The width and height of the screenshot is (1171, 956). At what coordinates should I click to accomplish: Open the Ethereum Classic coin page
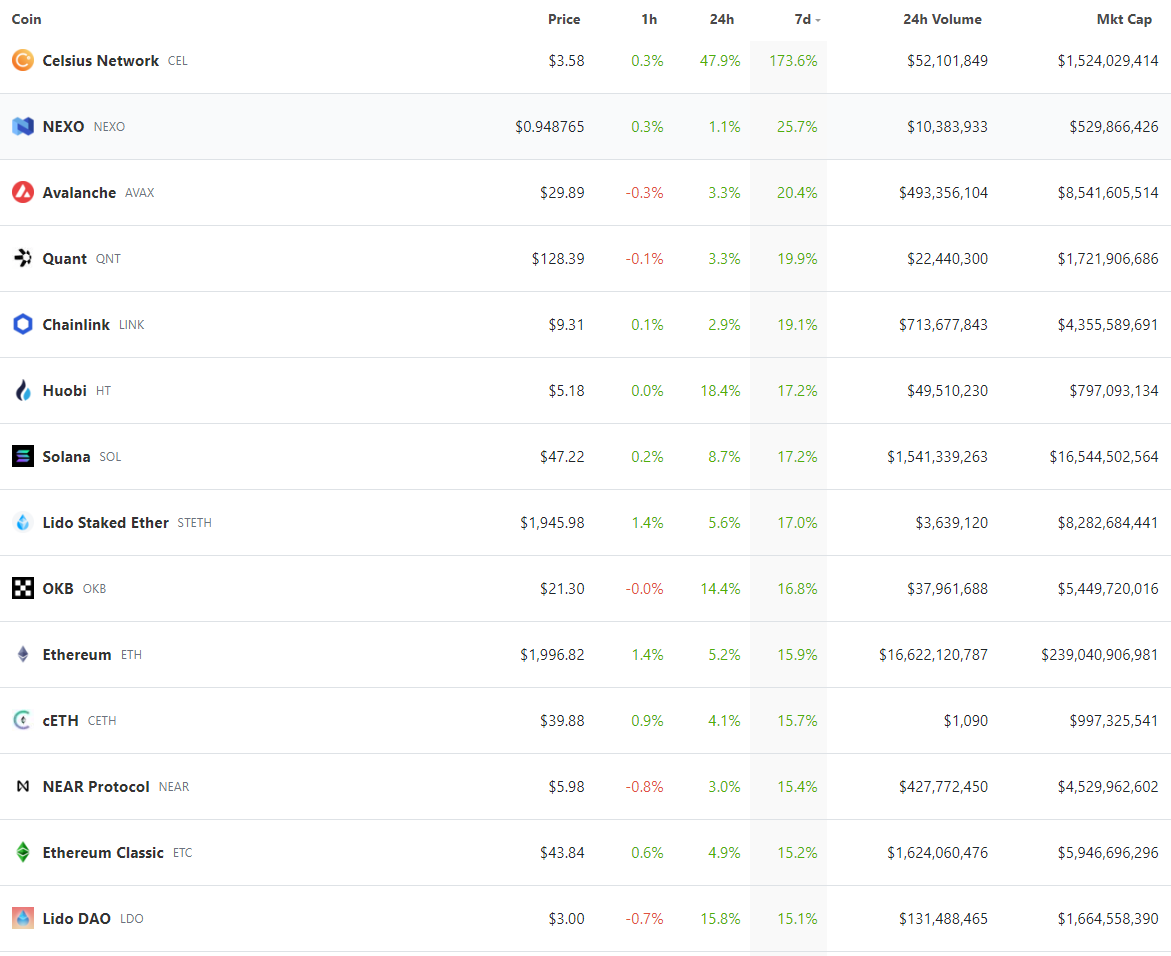[x=103, y=853]
